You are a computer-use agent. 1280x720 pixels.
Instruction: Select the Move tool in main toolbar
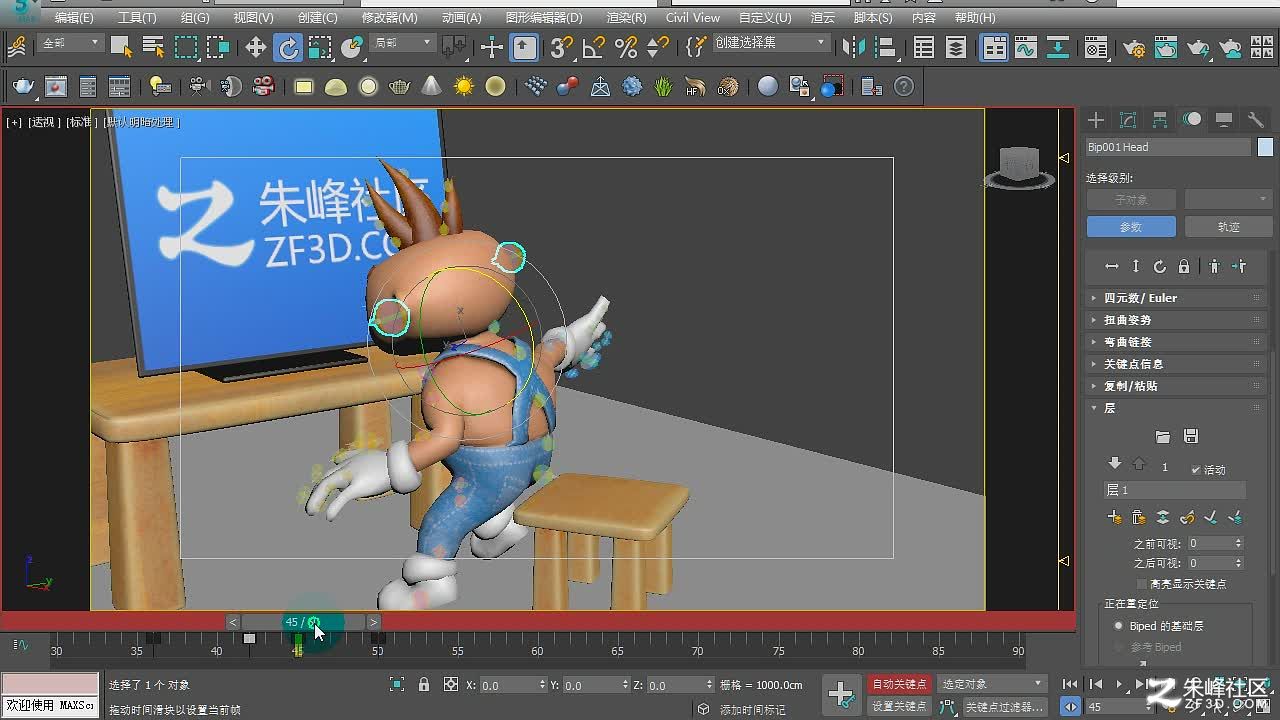tap(256, 47)
